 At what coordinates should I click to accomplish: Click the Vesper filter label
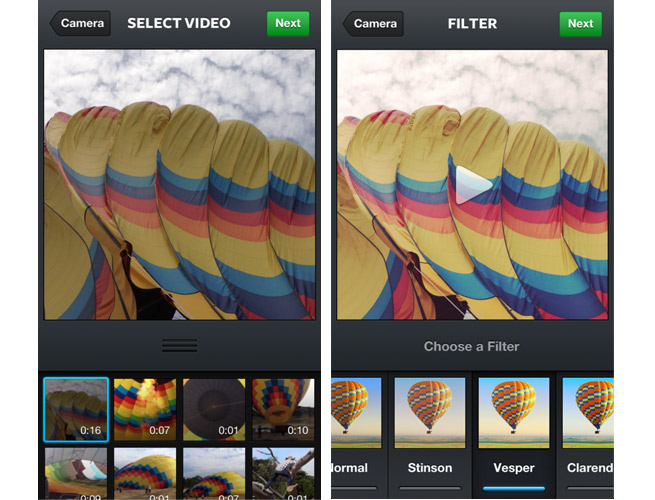point(514,468)
